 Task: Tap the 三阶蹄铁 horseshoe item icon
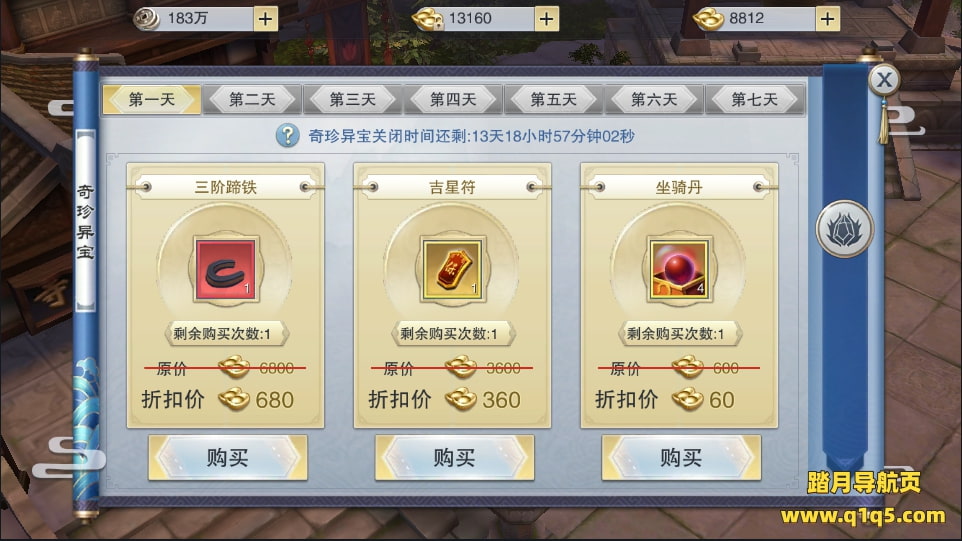225,270
